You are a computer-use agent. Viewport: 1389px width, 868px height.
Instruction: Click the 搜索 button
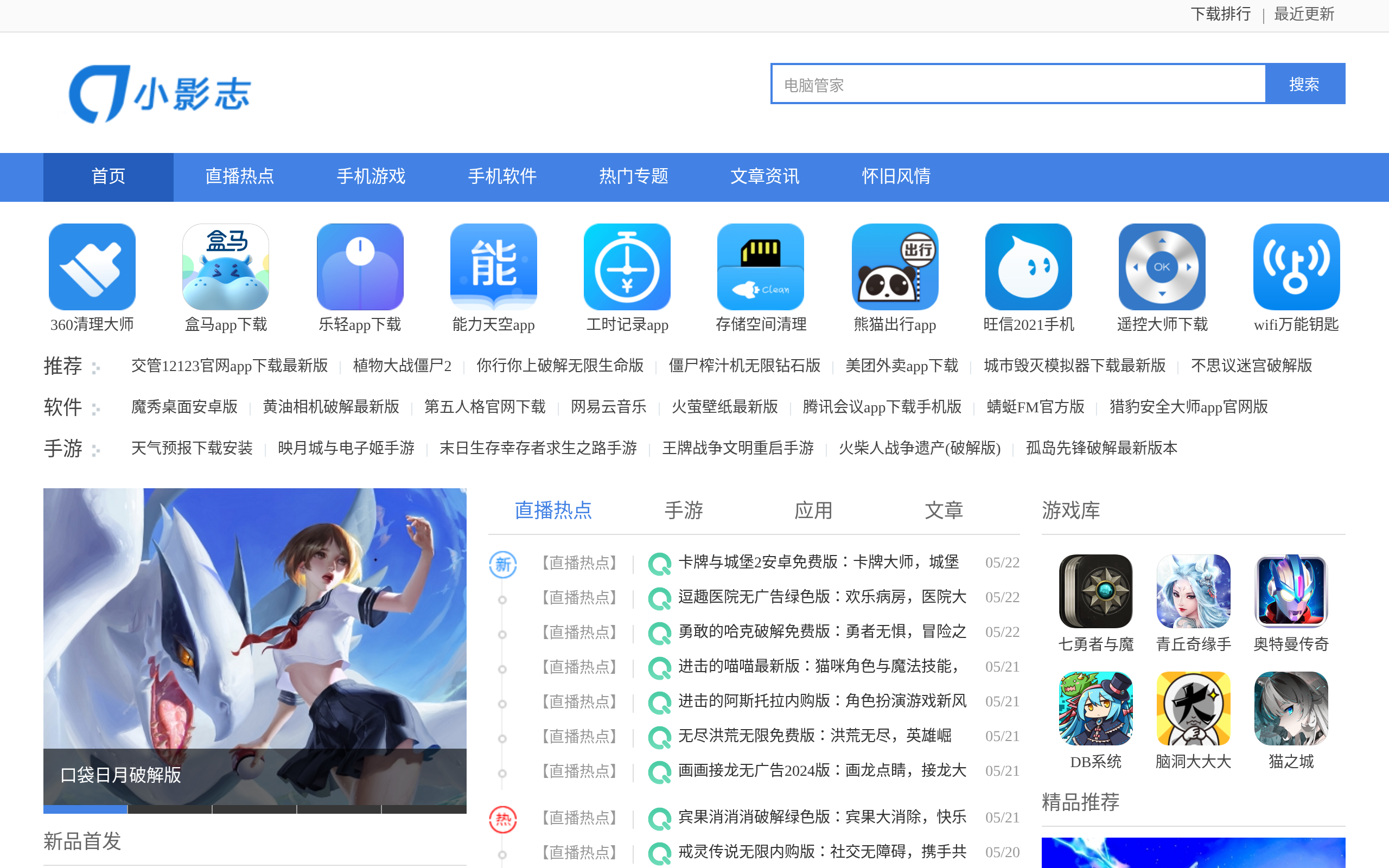[1304, 85]
